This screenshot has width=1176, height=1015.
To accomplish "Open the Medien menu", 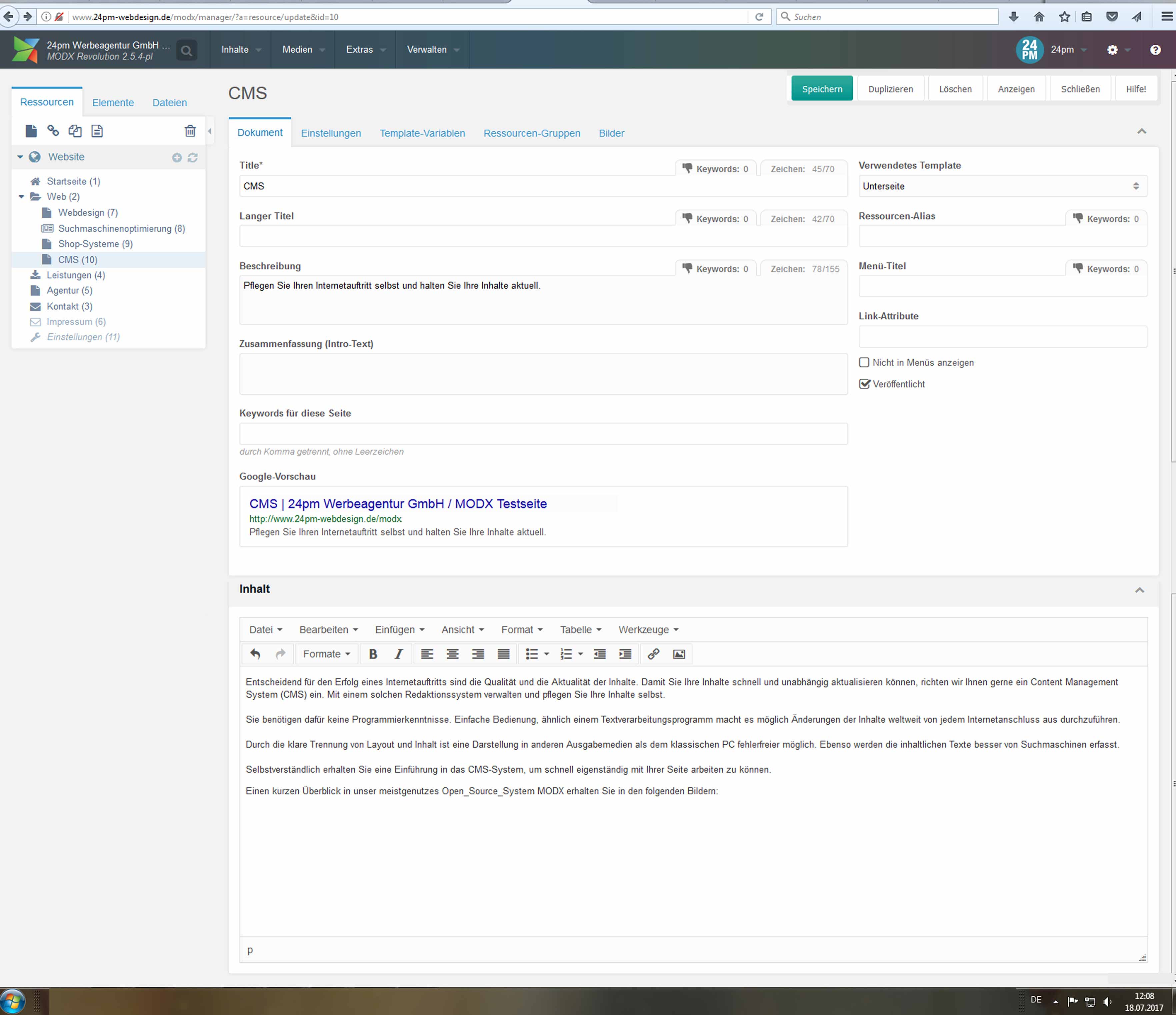I will 303,49.
